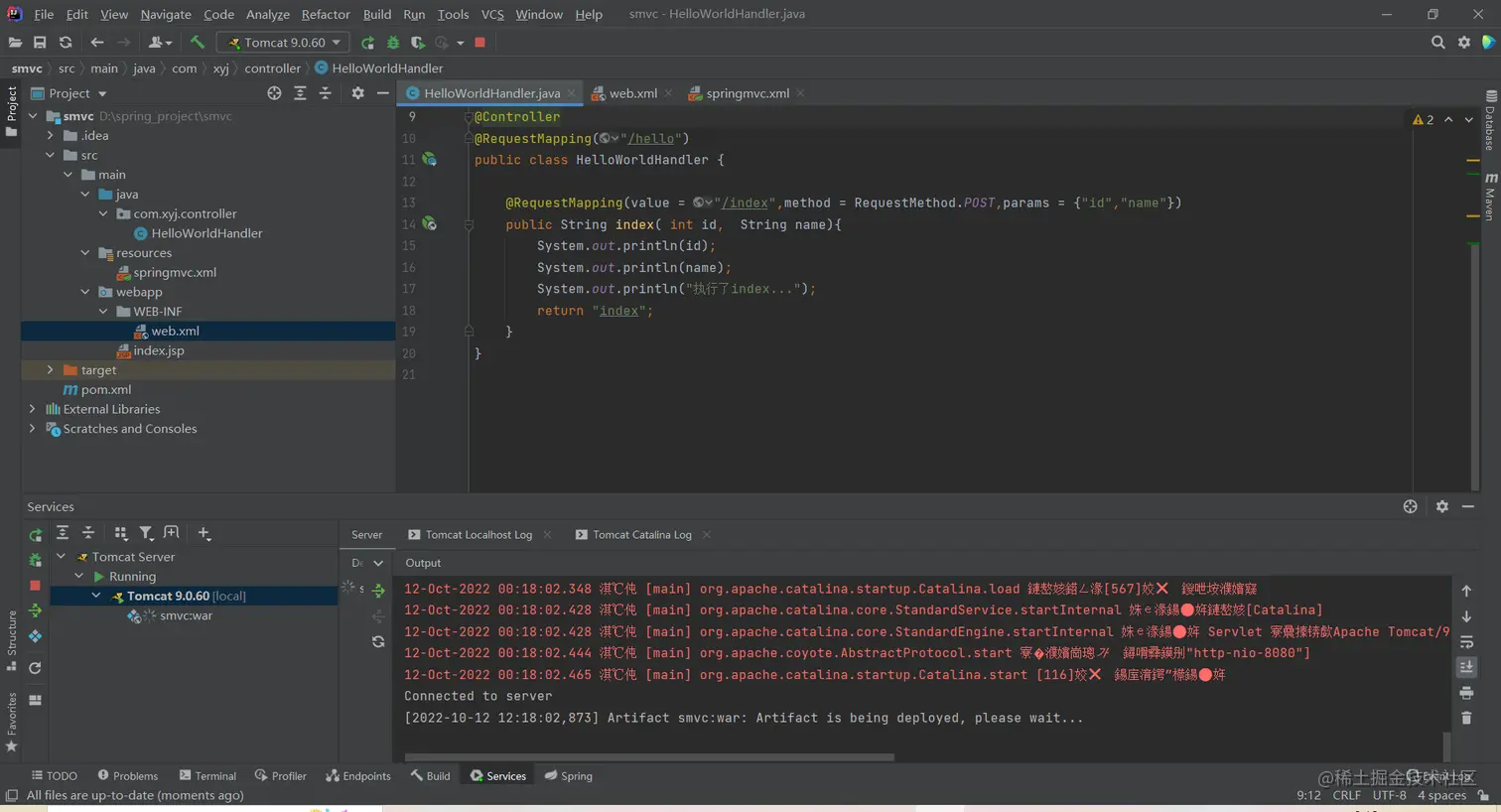Open the Spring tool window button
Image resolution: width=1501 pixels, height=812 pixels.
tap(569, 776)
